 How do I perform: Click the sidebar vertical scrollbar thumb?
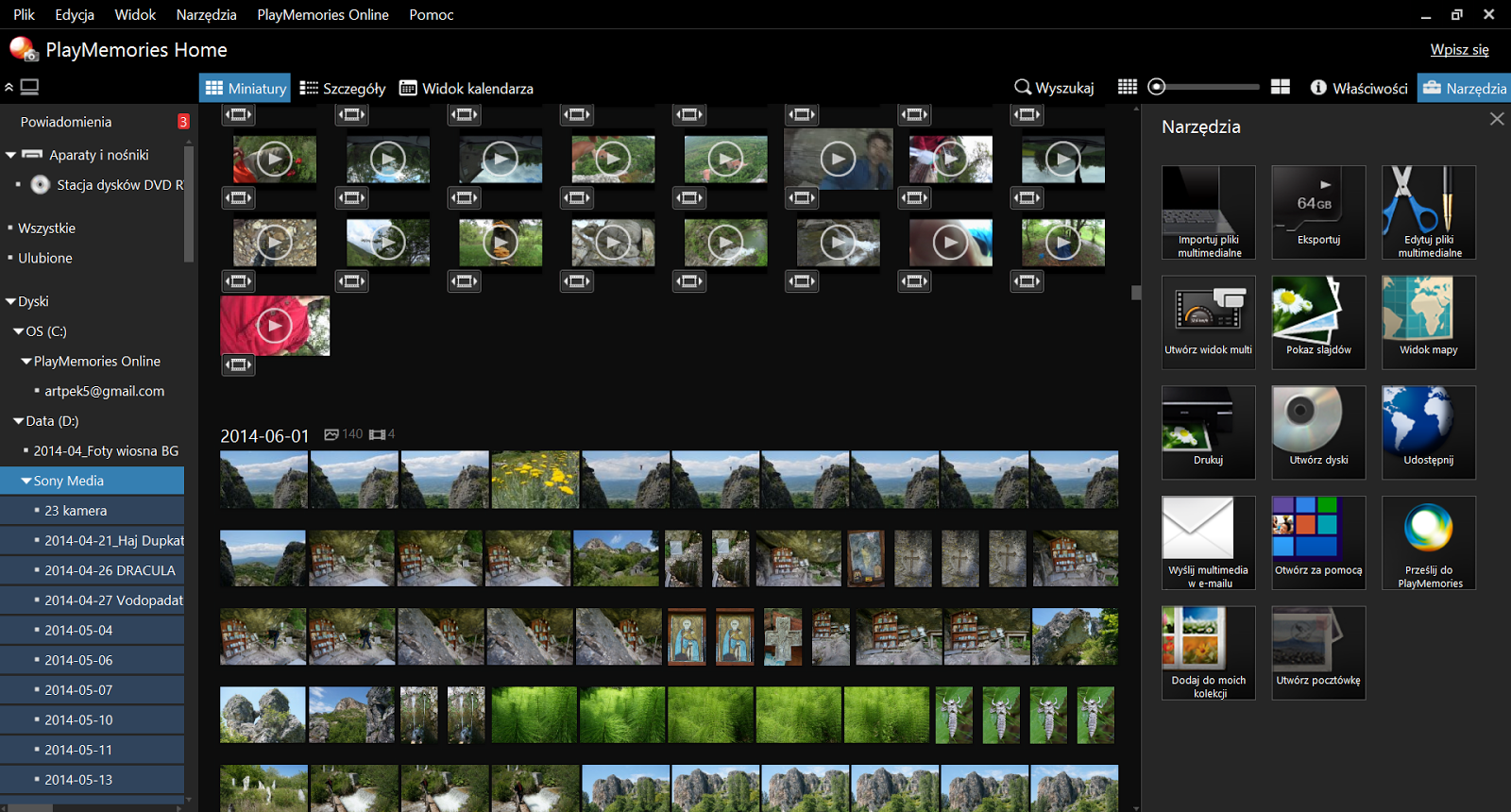(189, 203)
